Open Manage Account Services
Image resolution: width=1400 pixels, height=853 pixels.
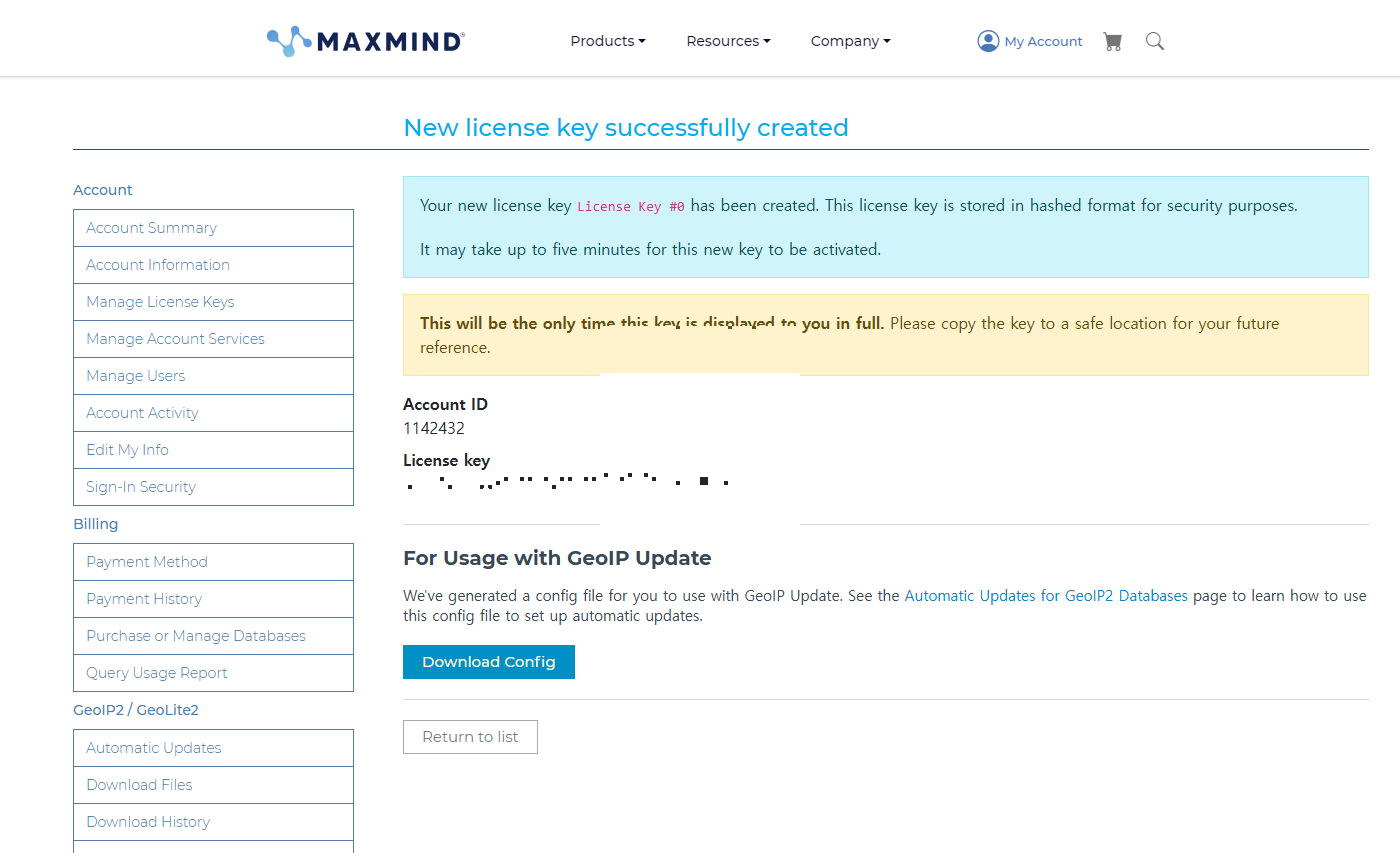pyautogui.click(x=213, y=339)
